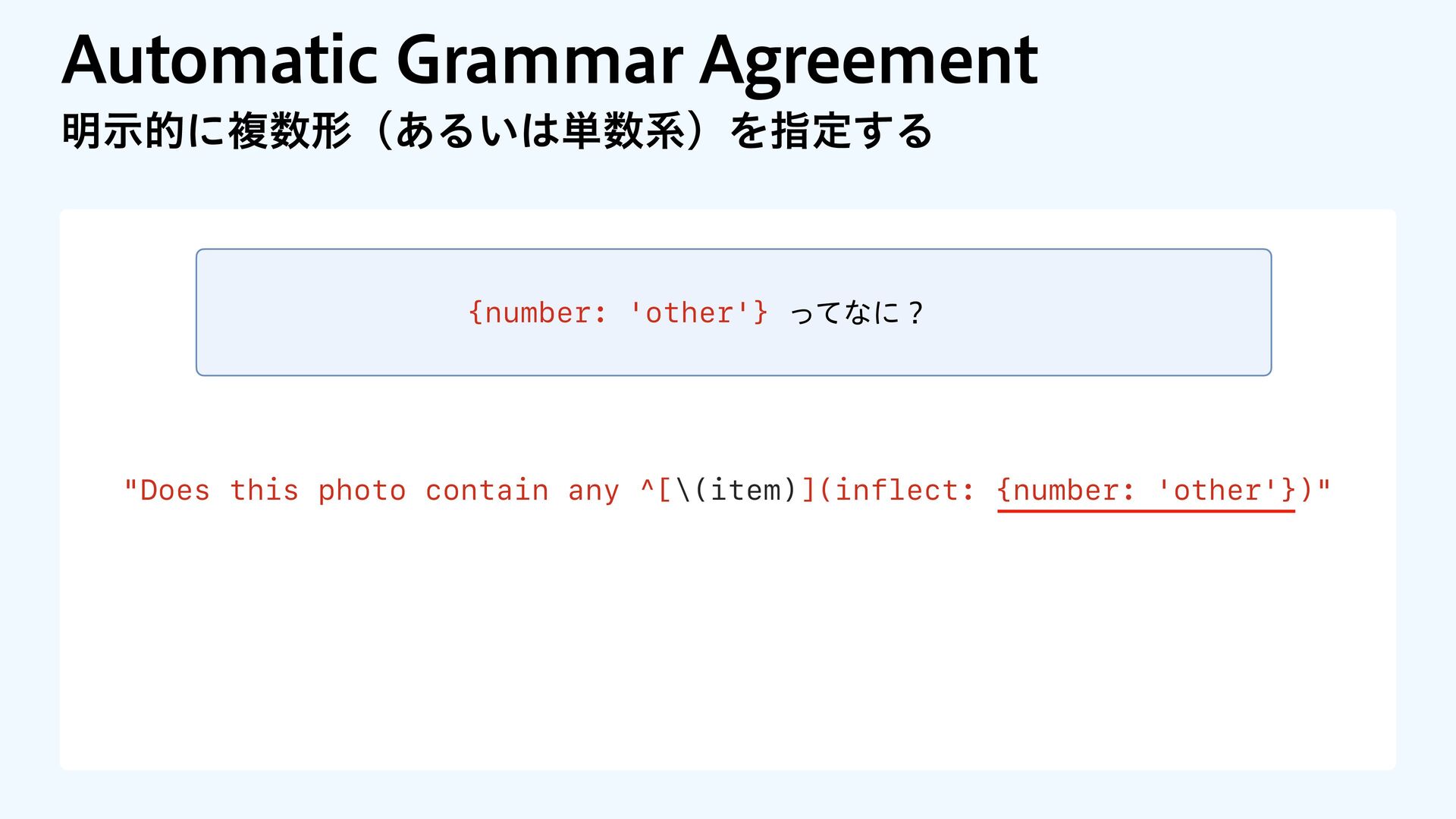Click the underlined {number: 'other'} in the code
This screenshot has height=819, width=1456.
pyautogui.click(x=1146, y=491)
